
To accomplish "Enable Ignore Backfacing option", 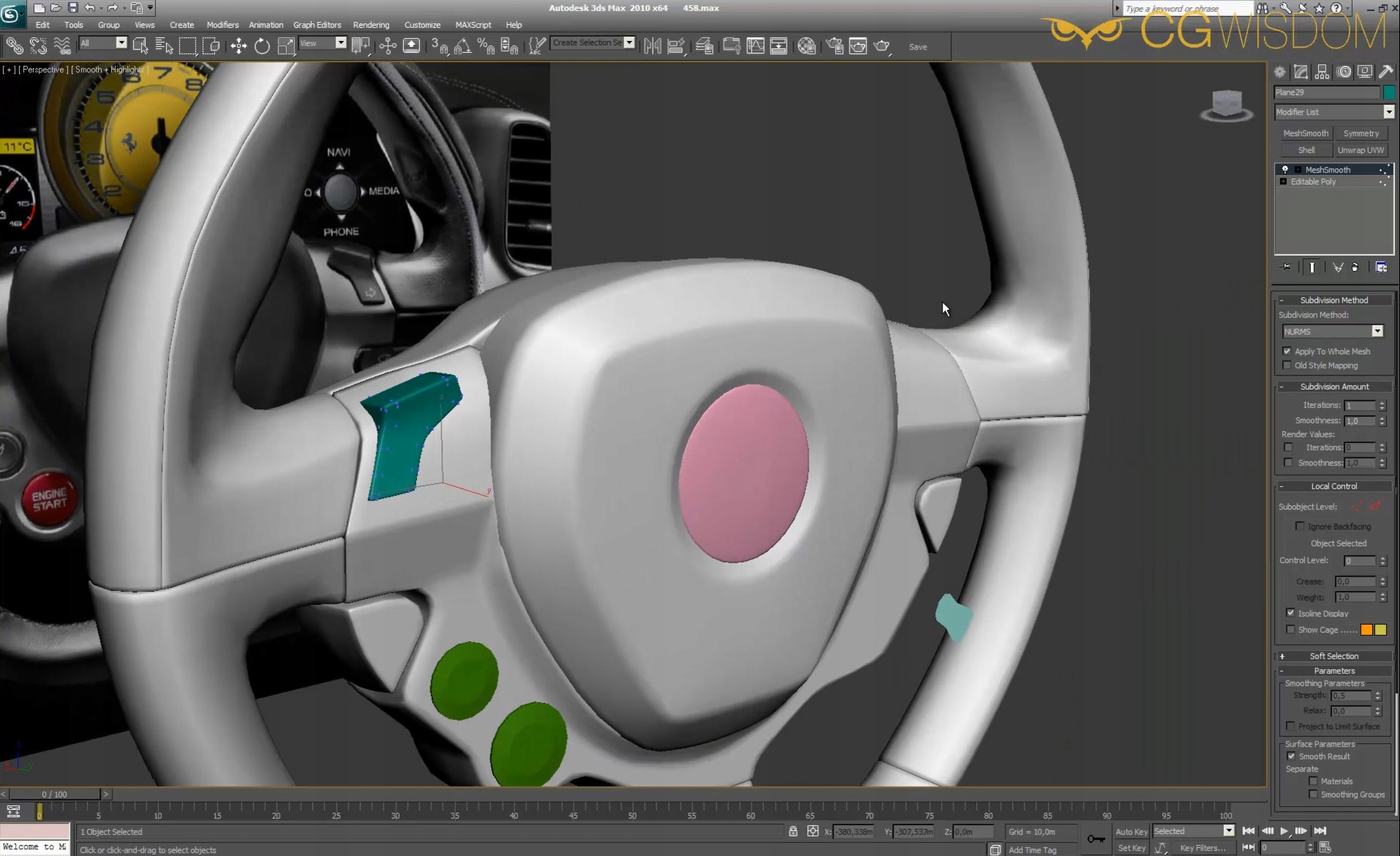I will tap(1300, 526).
